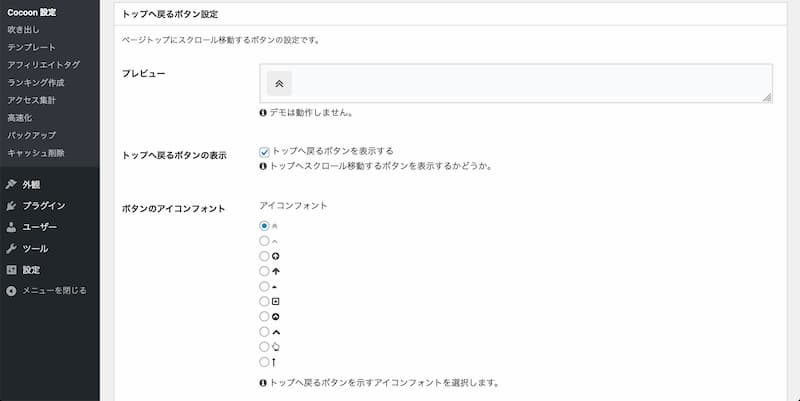Image resolution: width=800 pixels, height=401 pixels.
Task: Select the long thin arrow-up radio
Action: [264, 362]
